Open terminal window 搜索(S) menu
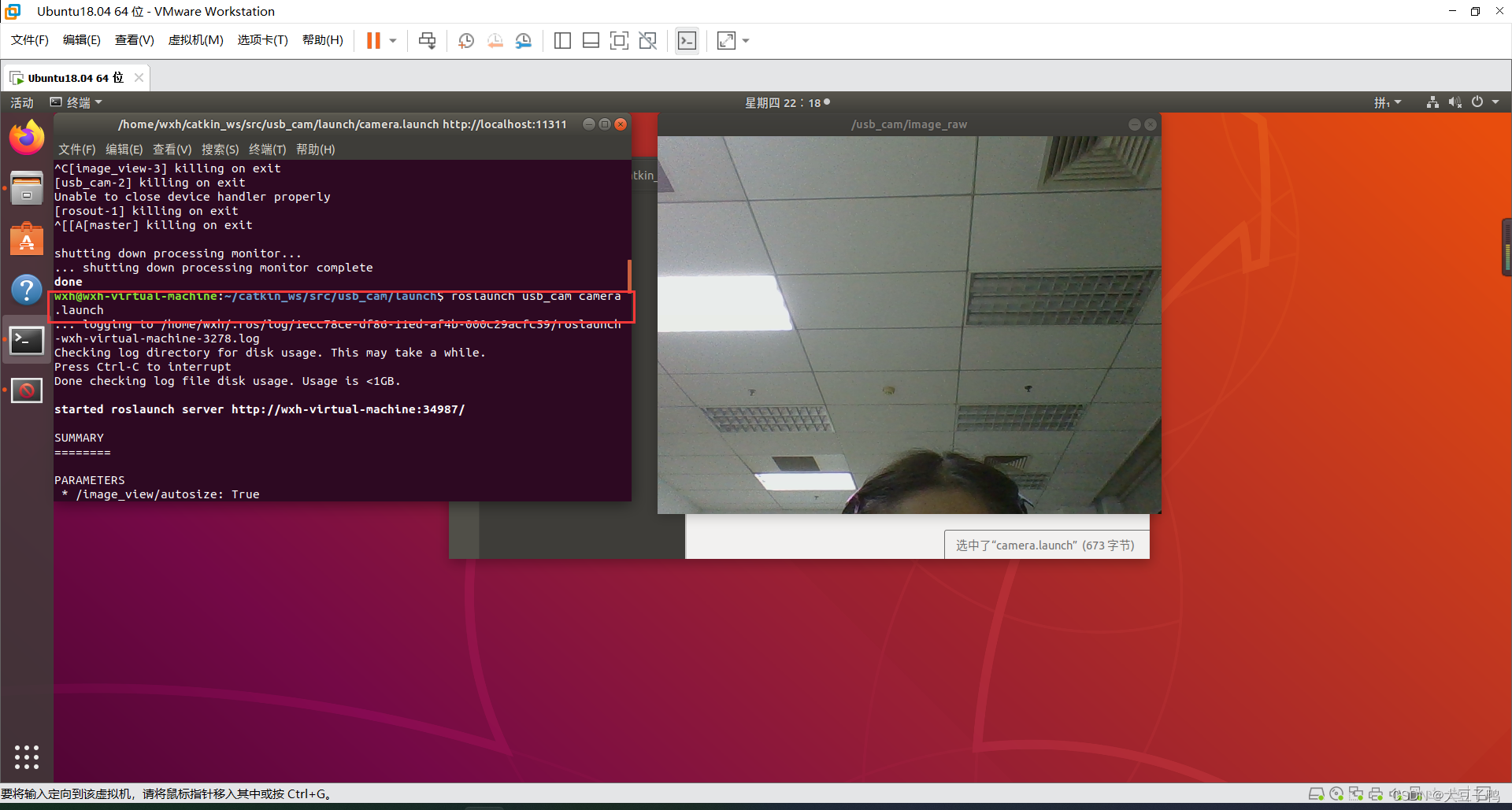 point(220,149)
